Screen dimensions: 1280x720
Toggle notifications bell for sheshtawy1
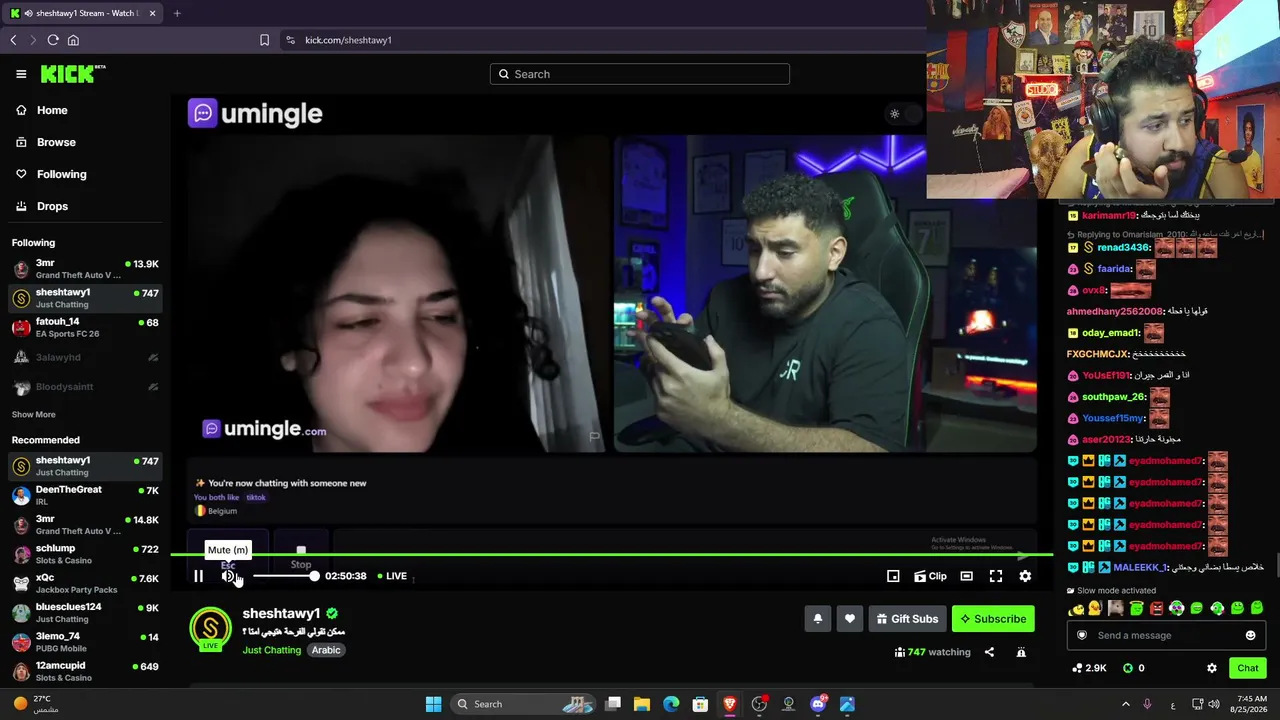[x=817, y=619]
